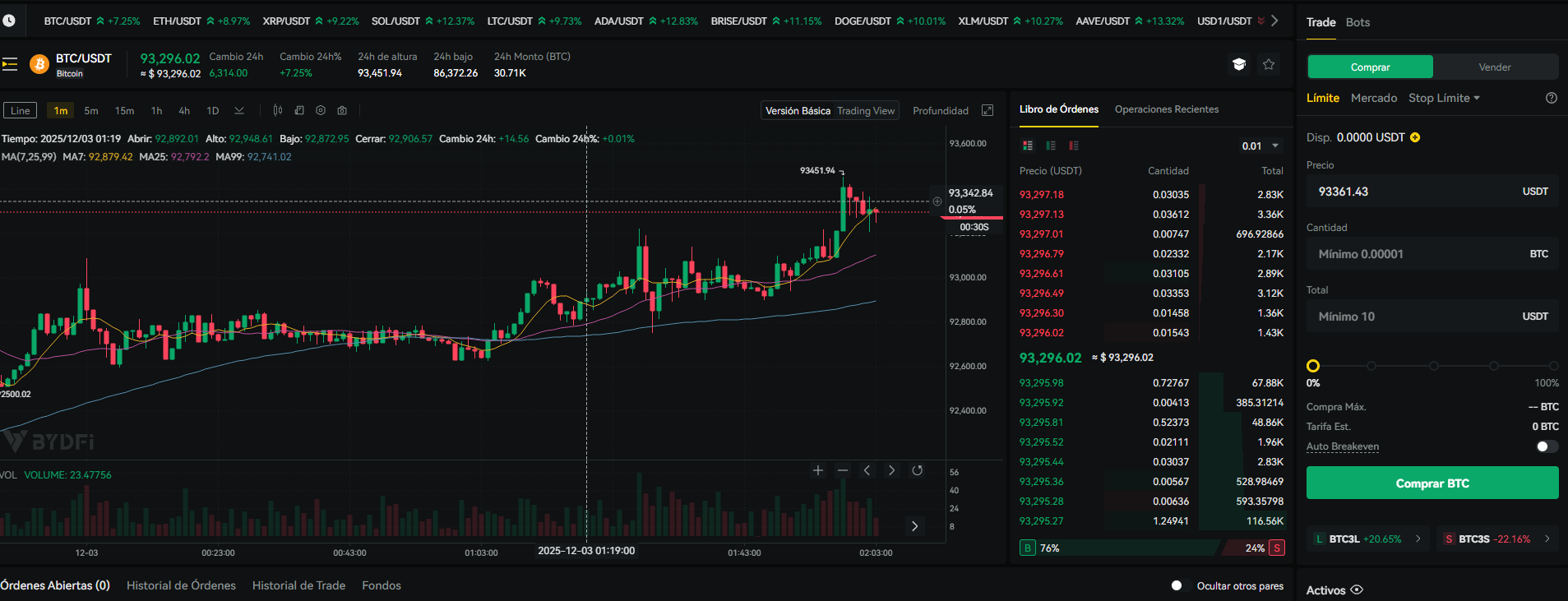
Task: Zoom in the chart with plus icon
Action: coord(817,470)
